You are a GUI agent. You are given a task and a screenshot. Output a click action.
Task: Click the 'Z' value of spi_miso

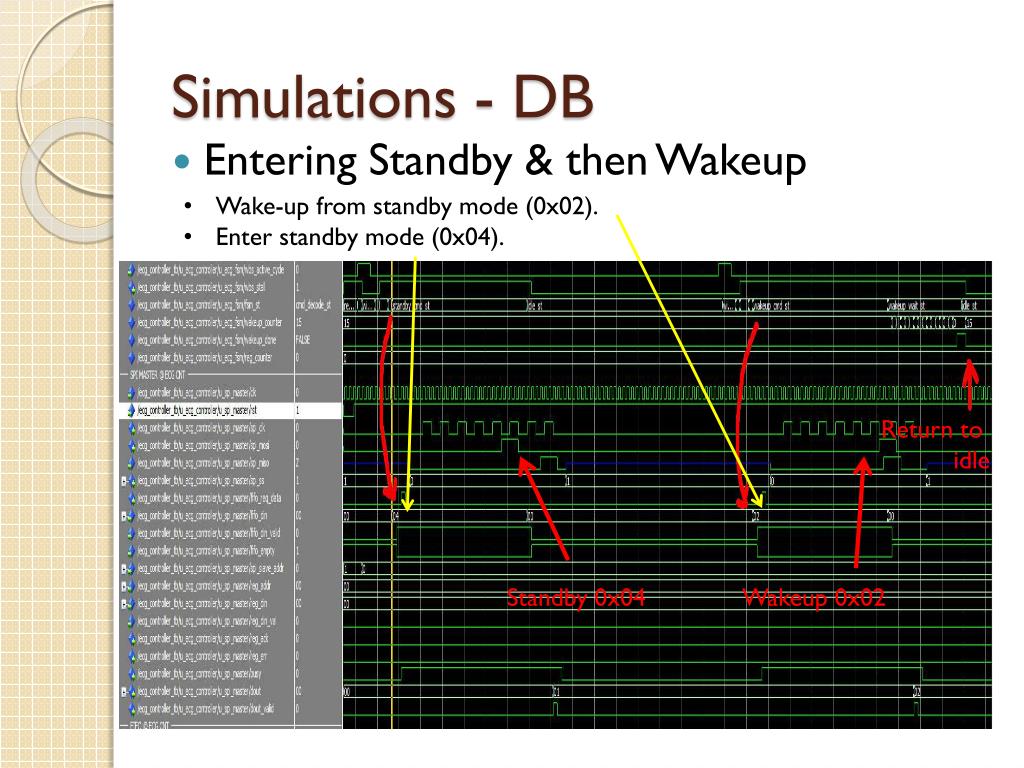298,464
